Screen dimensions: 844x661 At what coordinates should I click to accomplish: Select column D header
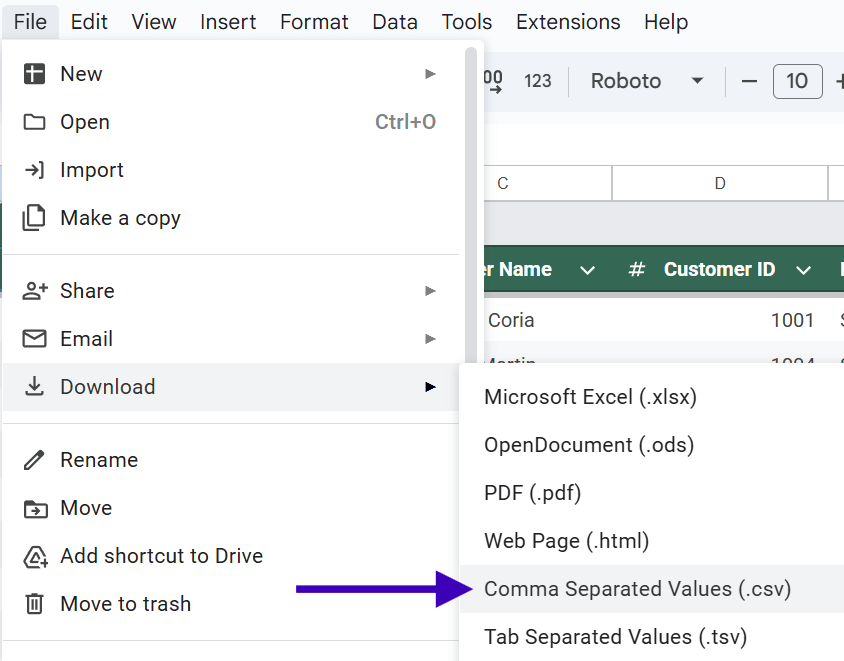click(720, 184)
